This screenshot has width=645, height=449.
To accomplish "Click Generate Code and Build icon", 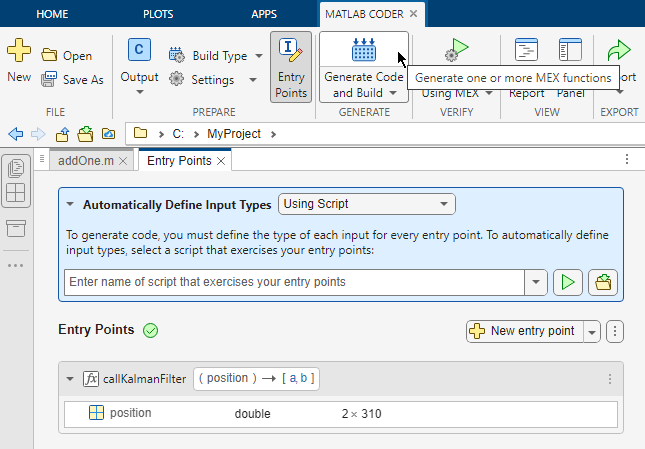I will click(x=363, y=51).
